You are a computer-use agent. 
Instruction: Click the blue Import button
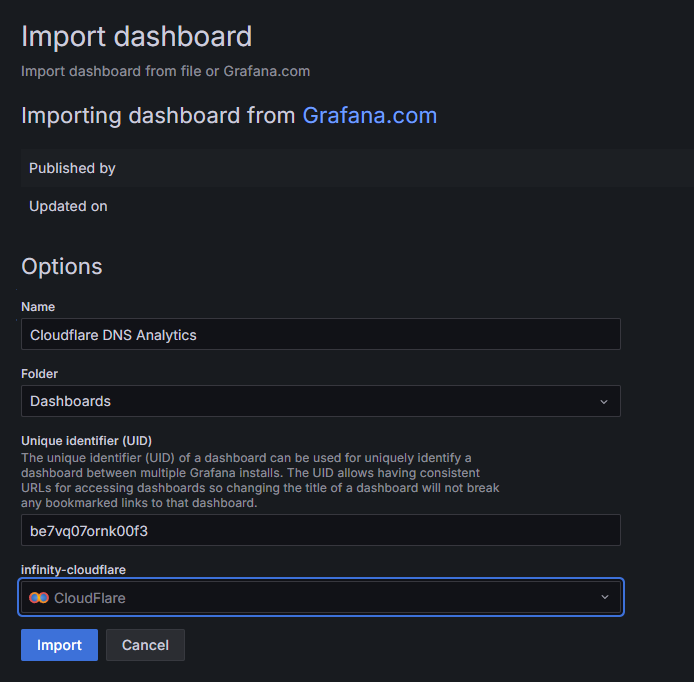click(59, 645)
